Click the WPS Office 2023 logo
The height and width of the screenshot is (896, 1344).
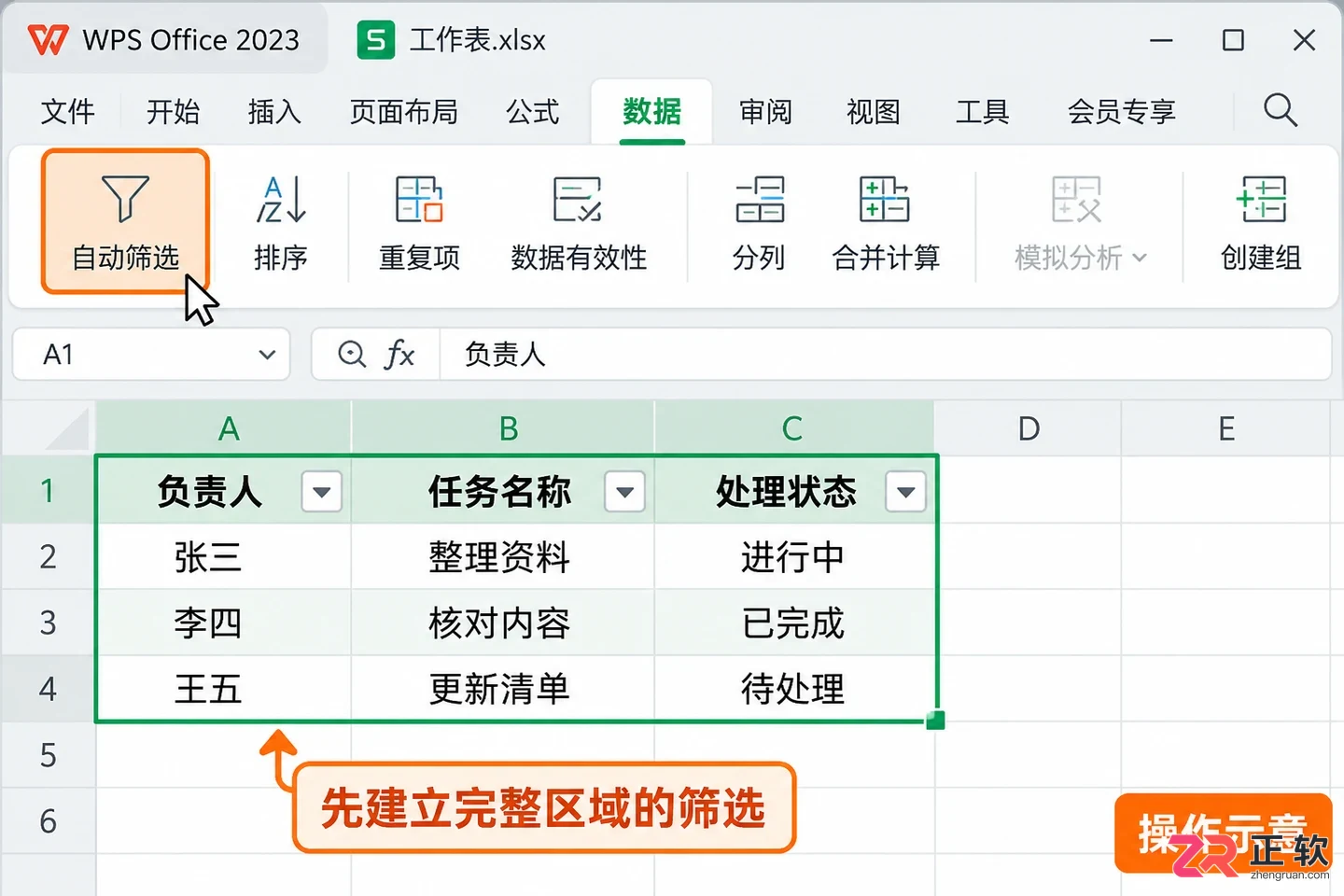[48, 40]
